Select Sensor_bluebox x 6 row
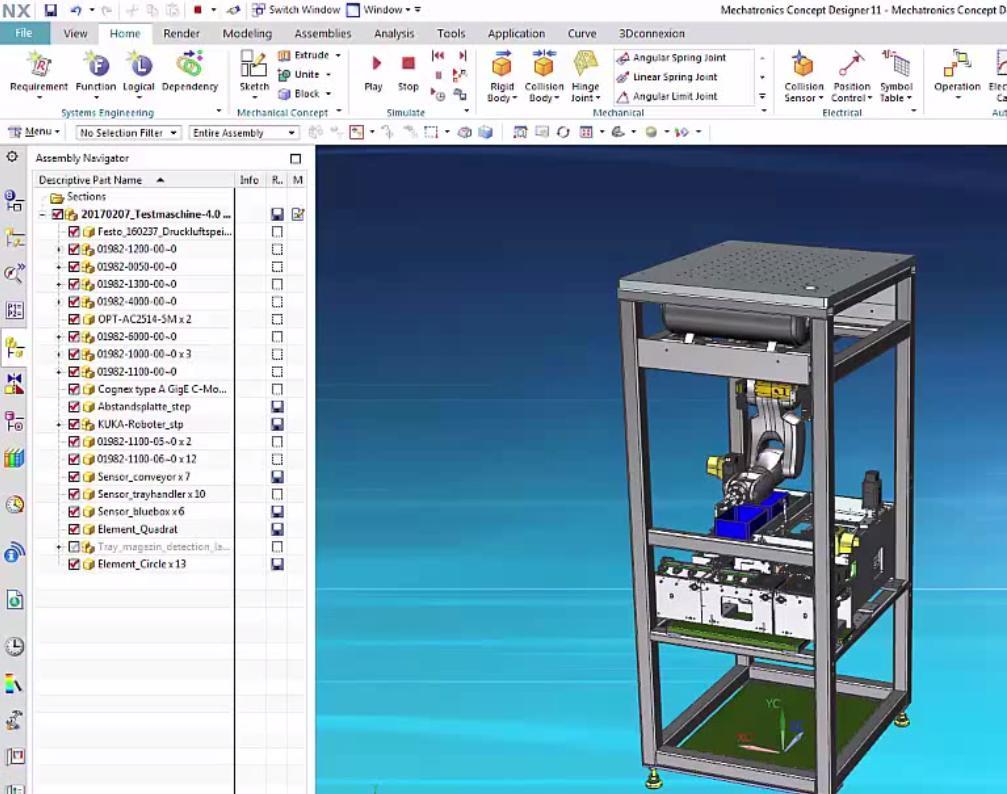Screen dimensions: 1007x794 (141, 512)
